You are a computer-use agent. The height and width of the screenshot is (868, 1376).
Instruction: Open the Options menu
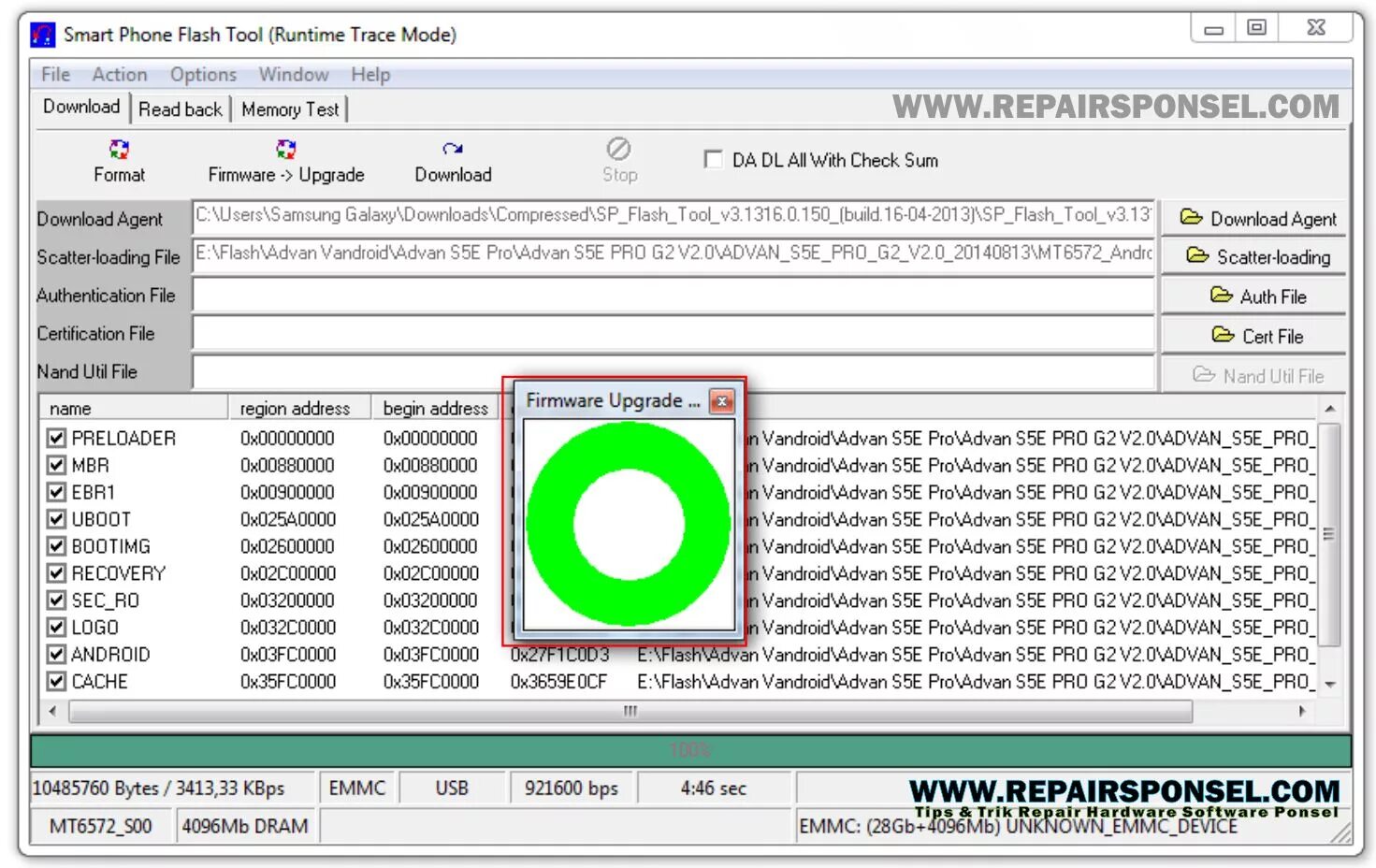point(203,75)
